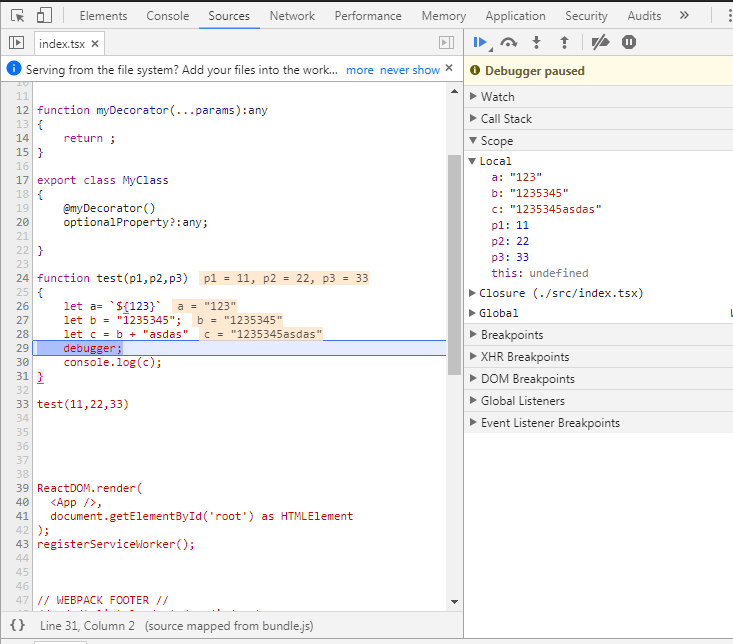Click the debugger; statement on line 29
Image resolution: width=733 pixels, height=644 pixels.
tap(93, 348)
